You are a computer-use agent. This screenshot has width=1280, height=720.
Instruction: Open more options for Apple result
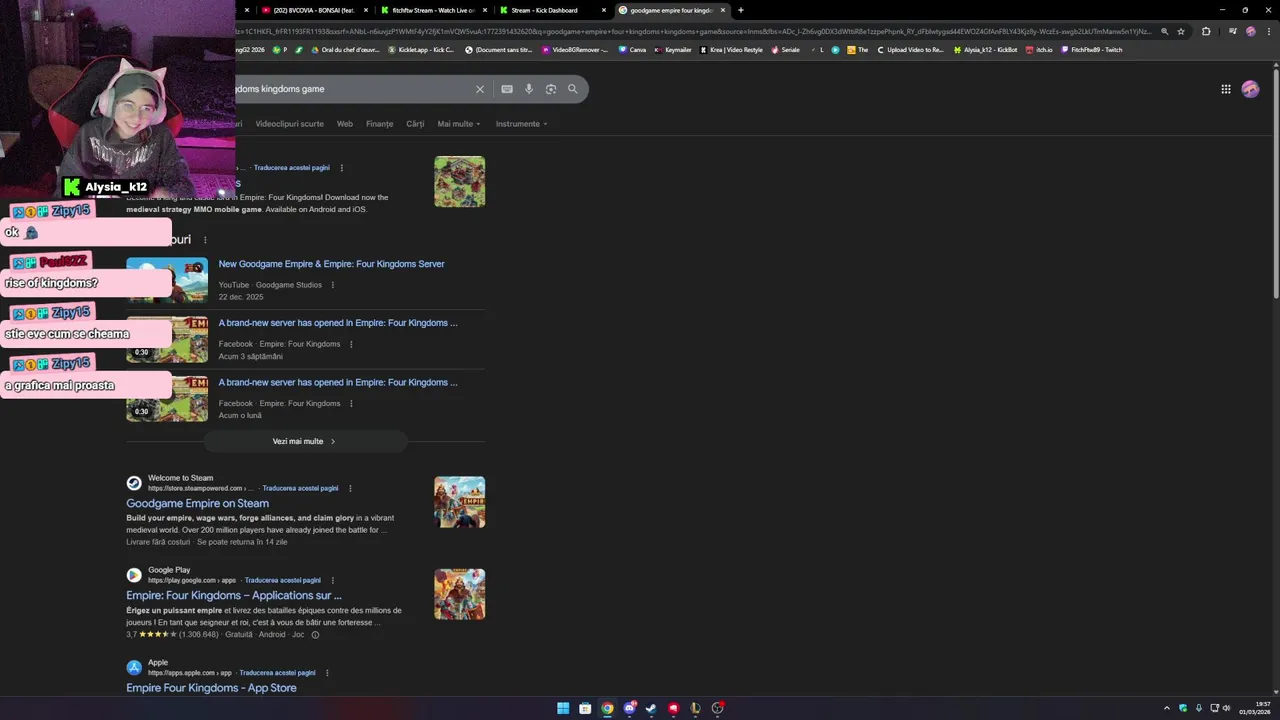pos(327,673)
